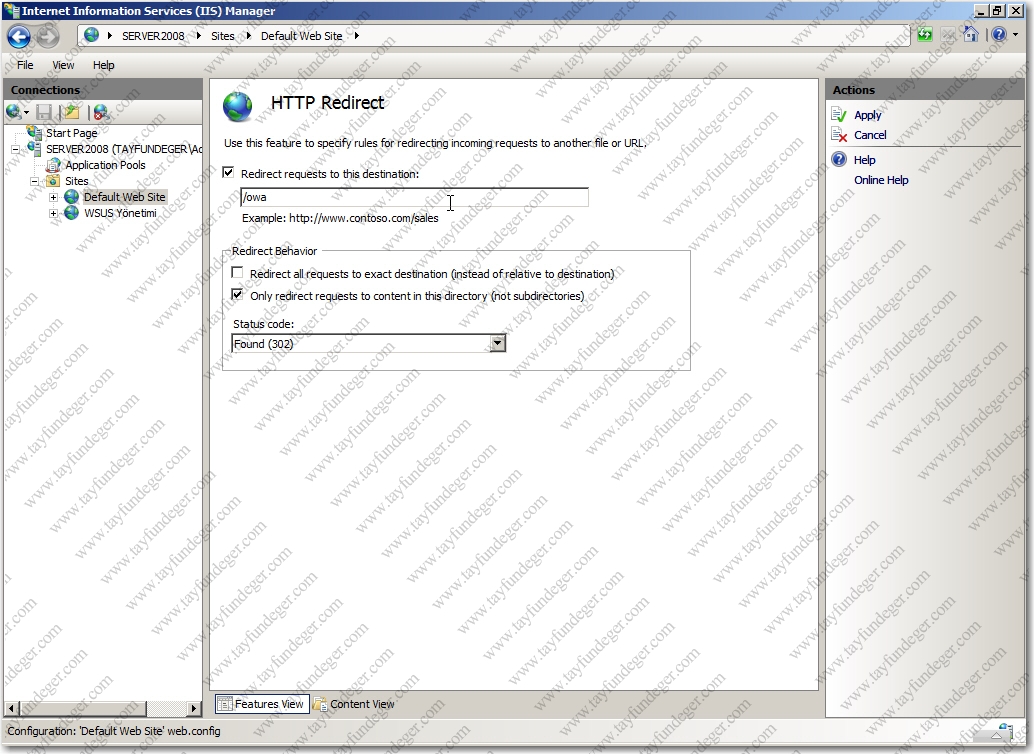Click the Connections horizontal scrollbar thumb
This screenshot has height=754, width=1034.
pyautogui.click(x=83, y=708)
